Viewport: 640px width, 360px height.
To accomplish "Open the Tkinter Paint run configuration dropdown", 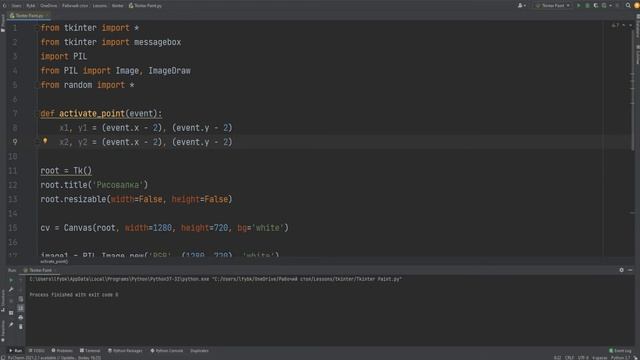I will (x=553, y=6).
